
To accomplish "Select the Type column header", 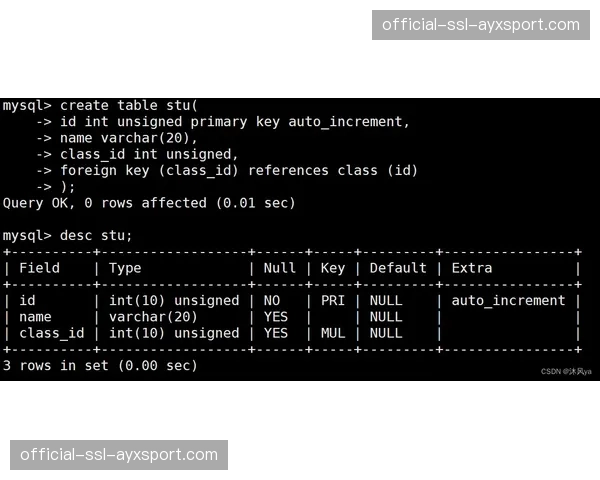I will (x=125, y=268).
